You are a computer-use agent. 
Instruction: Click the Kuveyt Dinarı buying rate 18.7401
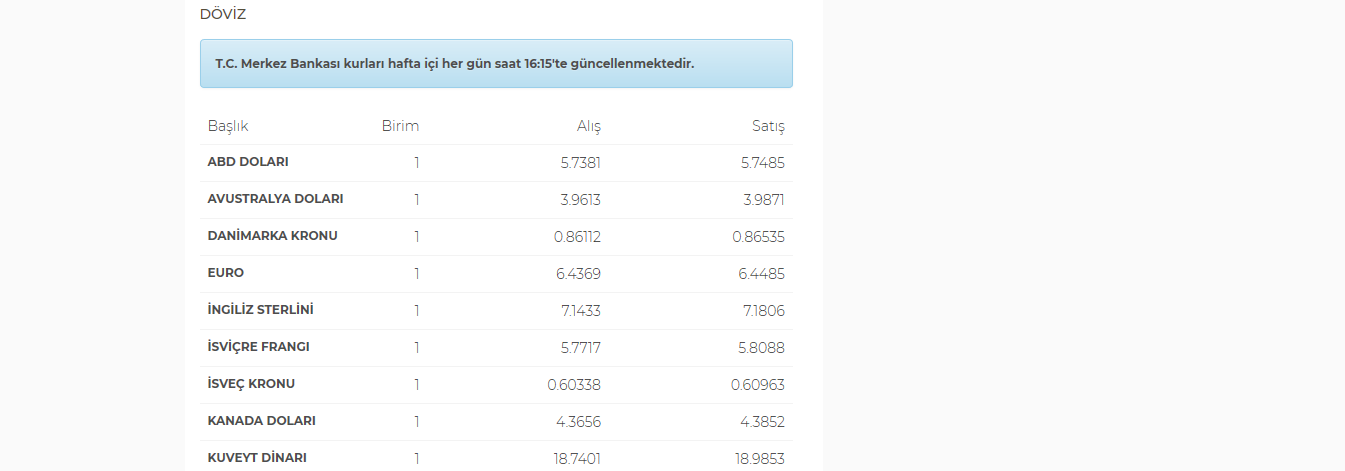pos(578,458)
